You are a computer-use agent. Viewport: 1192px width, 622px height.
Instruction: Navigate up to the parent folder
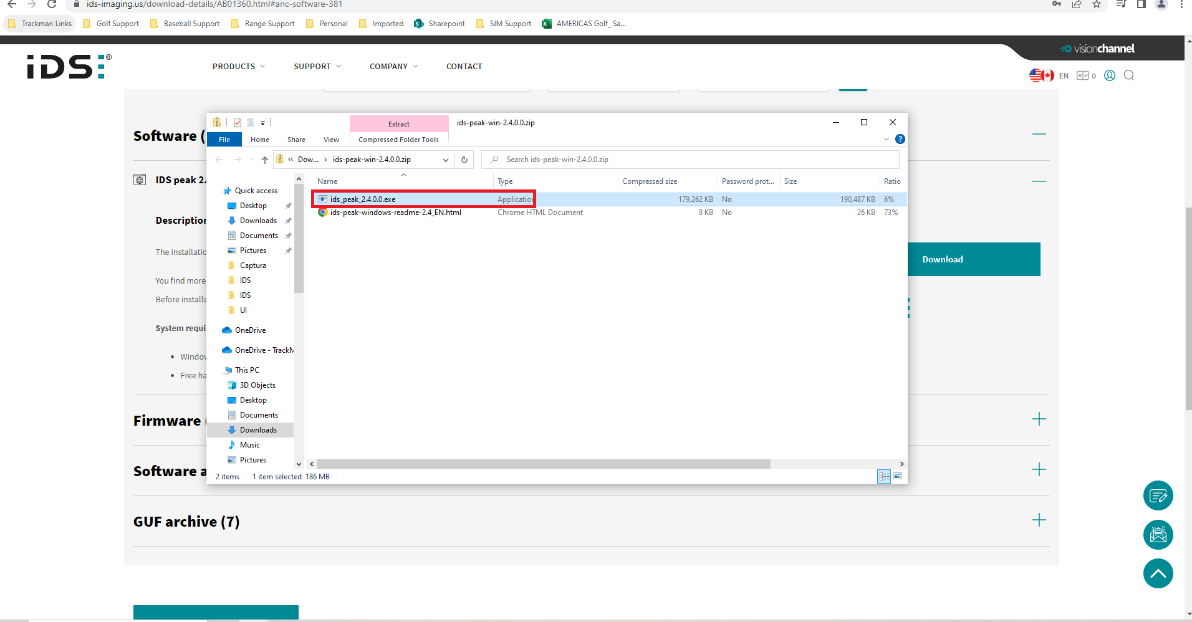point(264,159)
